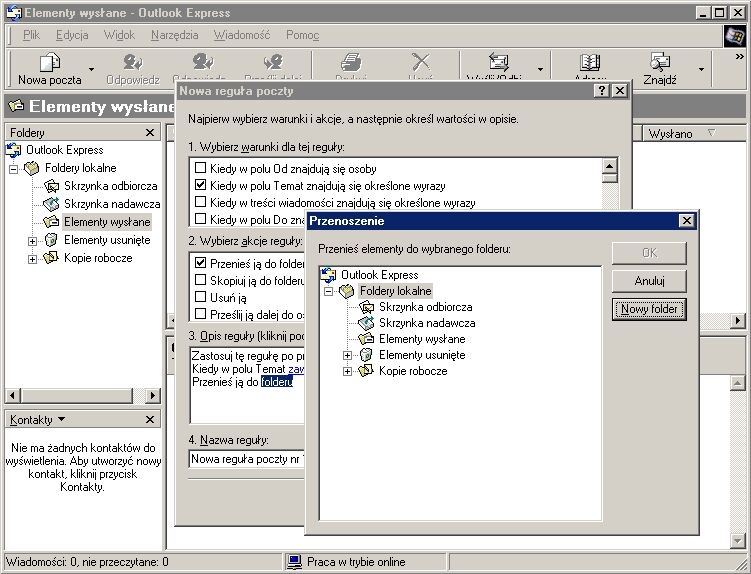Click the Windows logo throbber icon
The height and width of the screenshot is (574, 751).
click(735, 36)
